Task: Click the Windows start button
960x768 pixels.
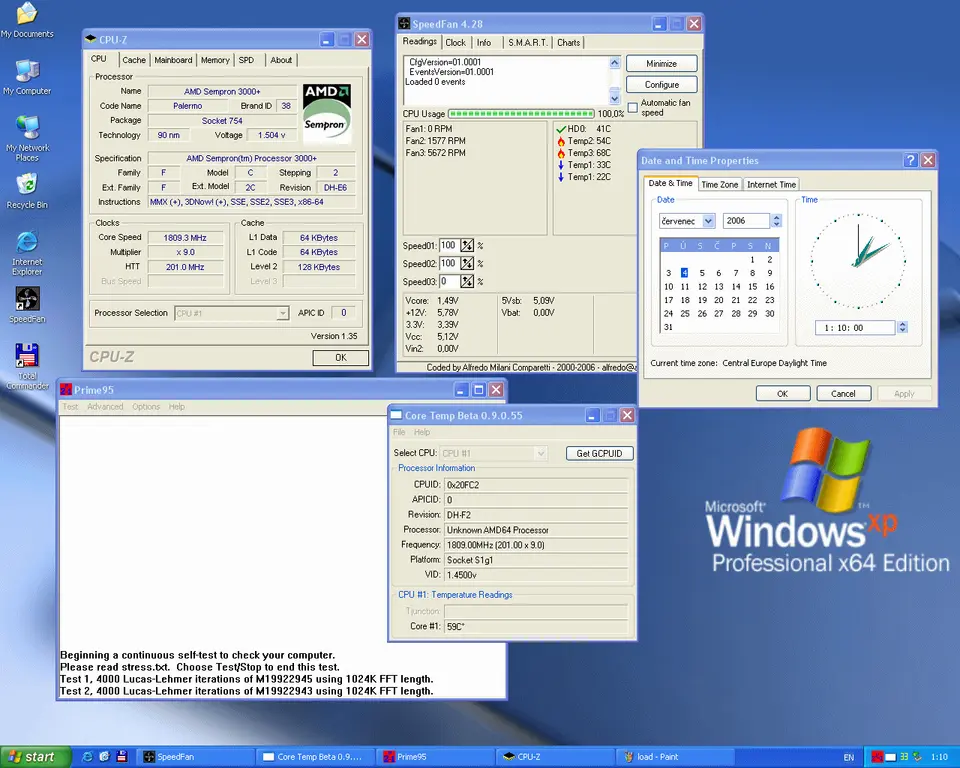Action: [36, 757]
